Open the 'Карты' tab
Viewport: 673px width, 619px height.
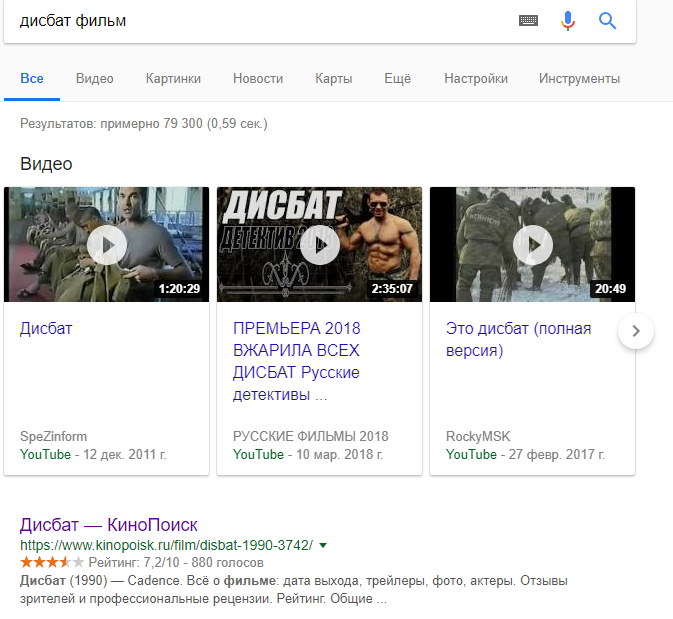coord(333,79)
